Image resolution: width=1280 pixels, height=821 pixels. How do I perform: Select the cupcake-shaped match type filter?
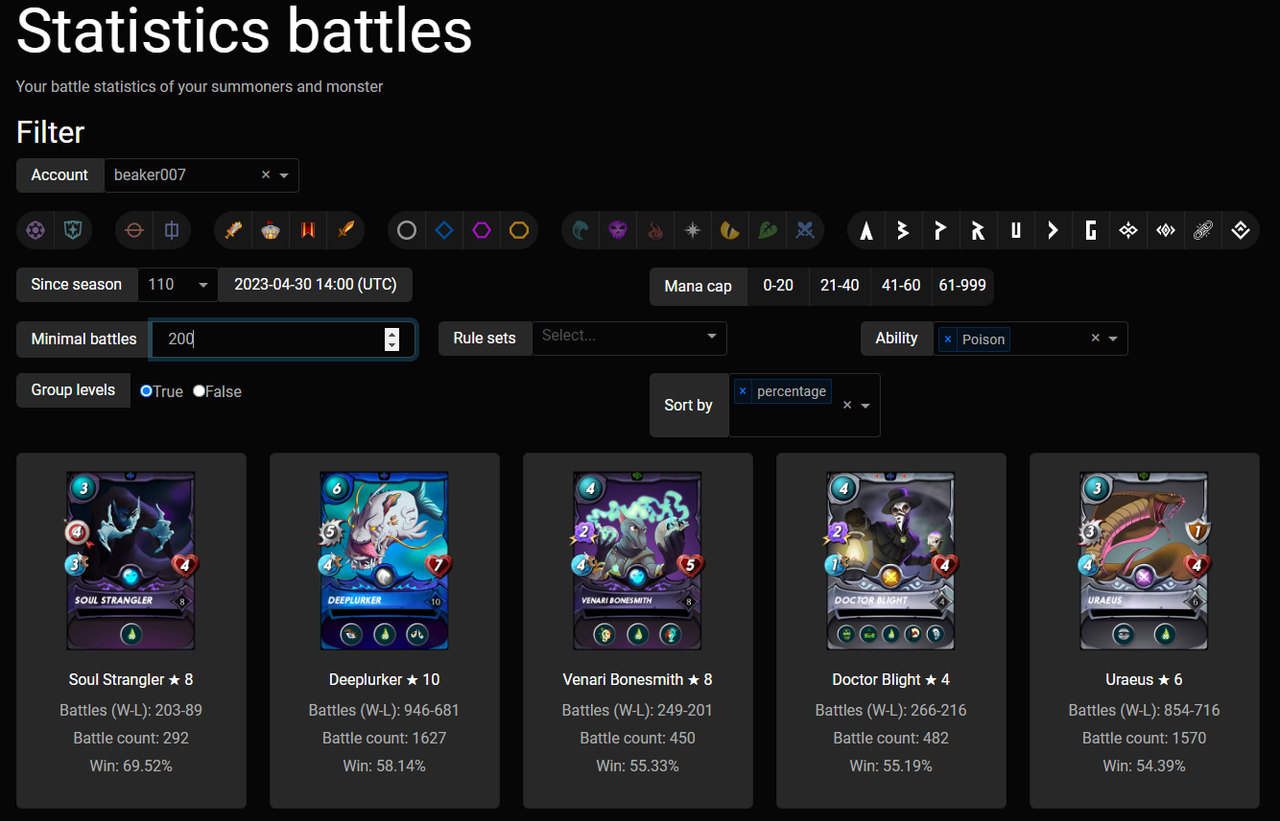(271, 231)
